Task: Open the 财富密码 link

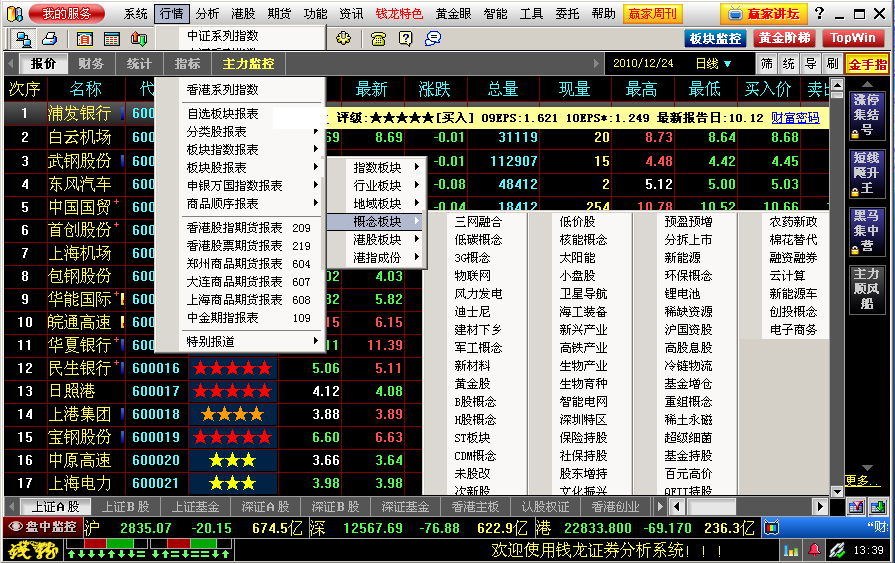Action: [795, 118]
